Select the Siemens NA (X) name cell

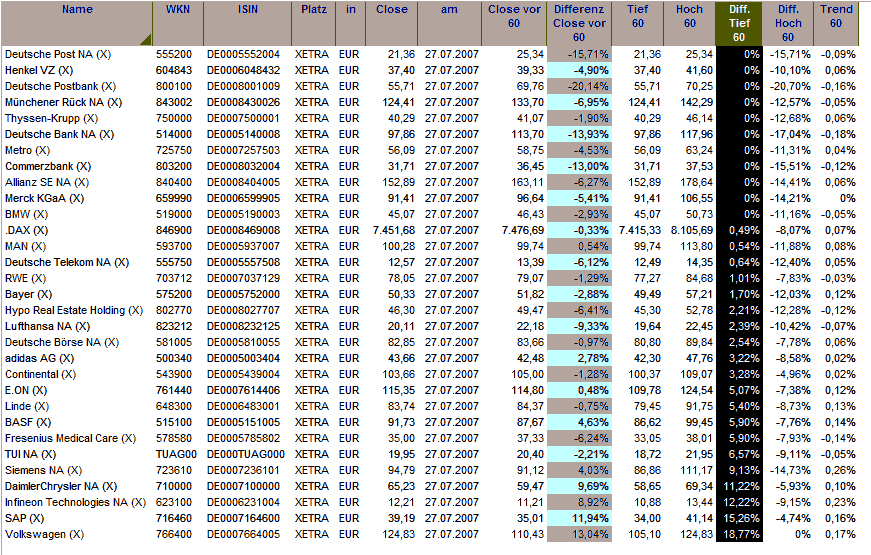pos(43,471)
